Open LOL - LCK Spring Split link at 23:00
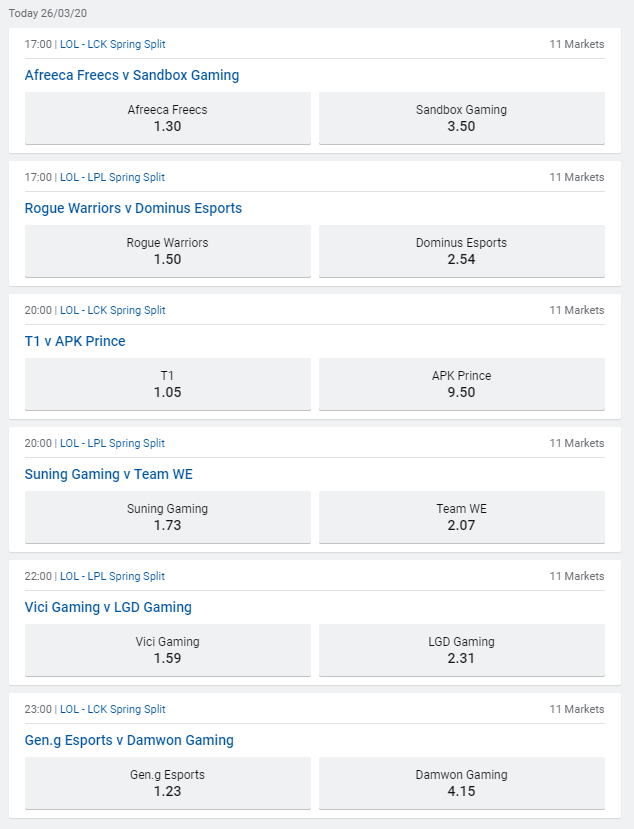634x829 pixels. click(113, 709)
